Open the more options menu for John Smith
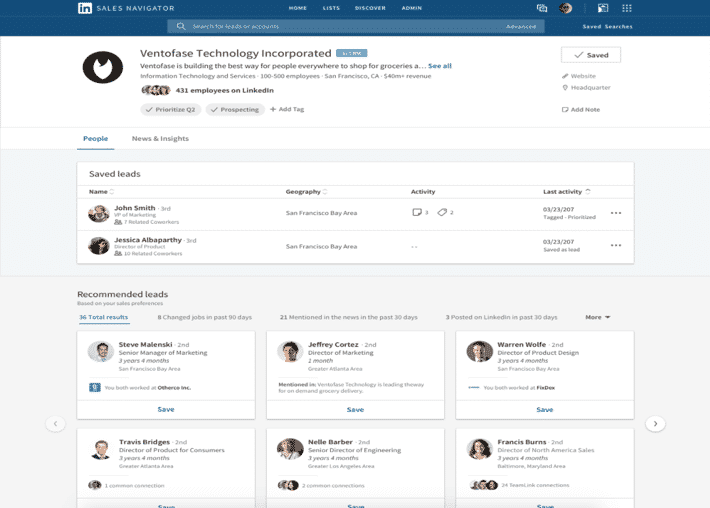This screenshot has height=508, width=710. coord(616,213)
